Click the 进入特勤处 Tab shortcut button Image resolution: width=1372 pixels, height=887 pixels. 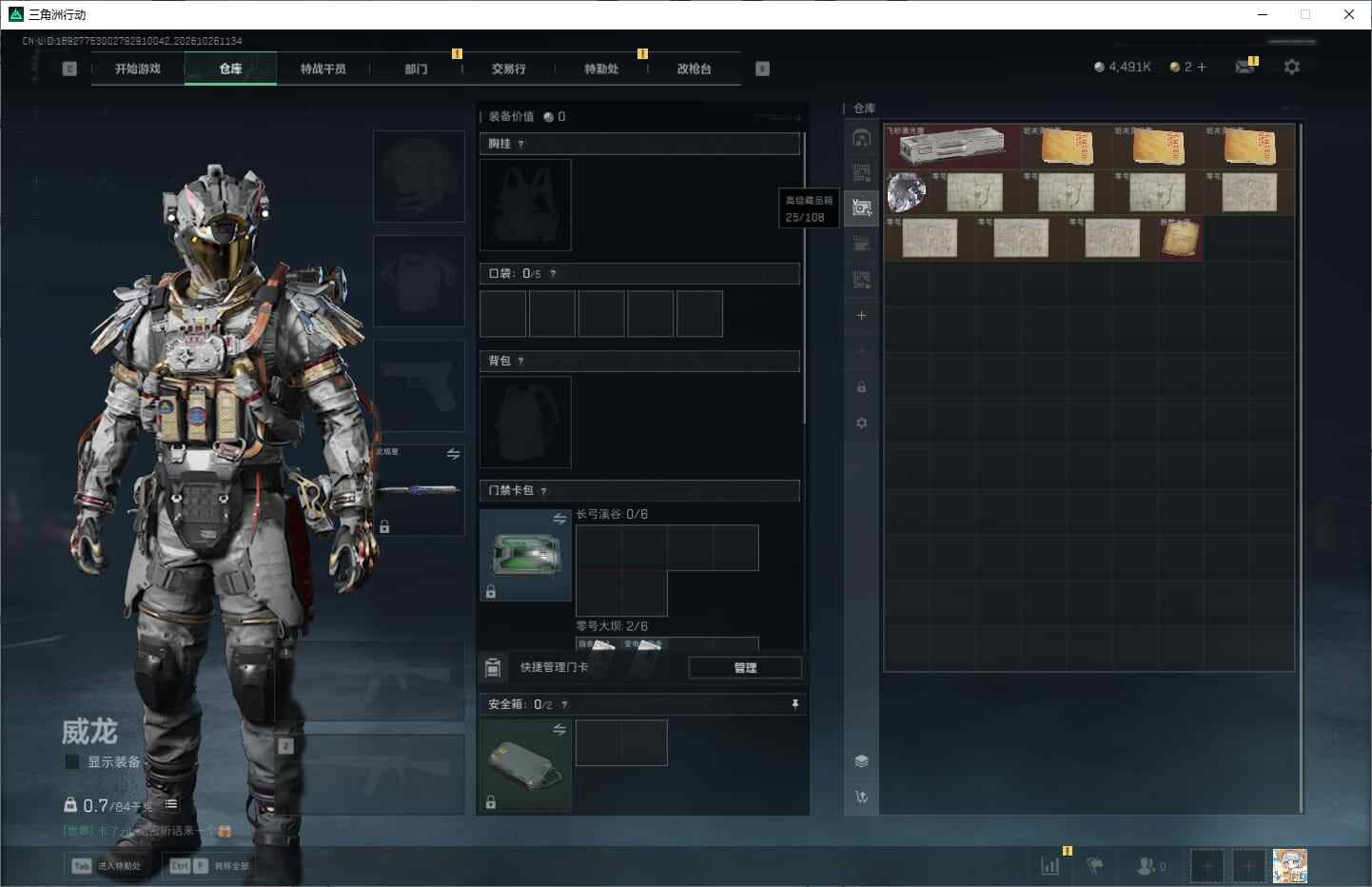107,866
